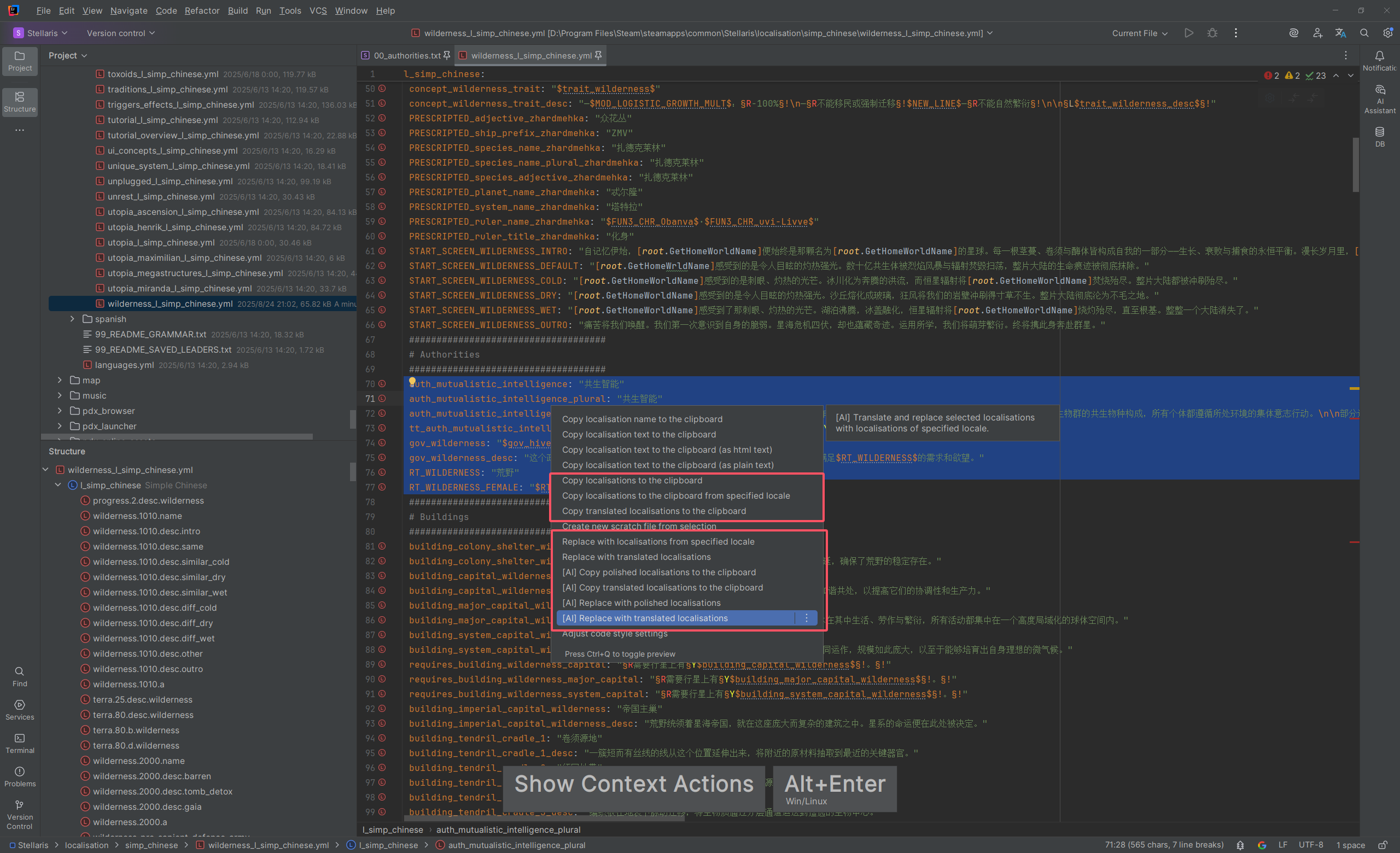This screenshot has height=853, width=1400.
Task: Switch to the 00_authorities.txt tab
Action: click(x=407, y=55)
